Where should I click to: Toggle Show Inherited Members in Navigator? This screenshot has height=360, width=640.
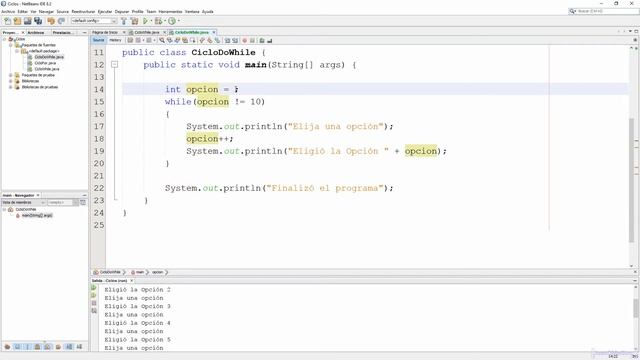[x=7, y=347]
